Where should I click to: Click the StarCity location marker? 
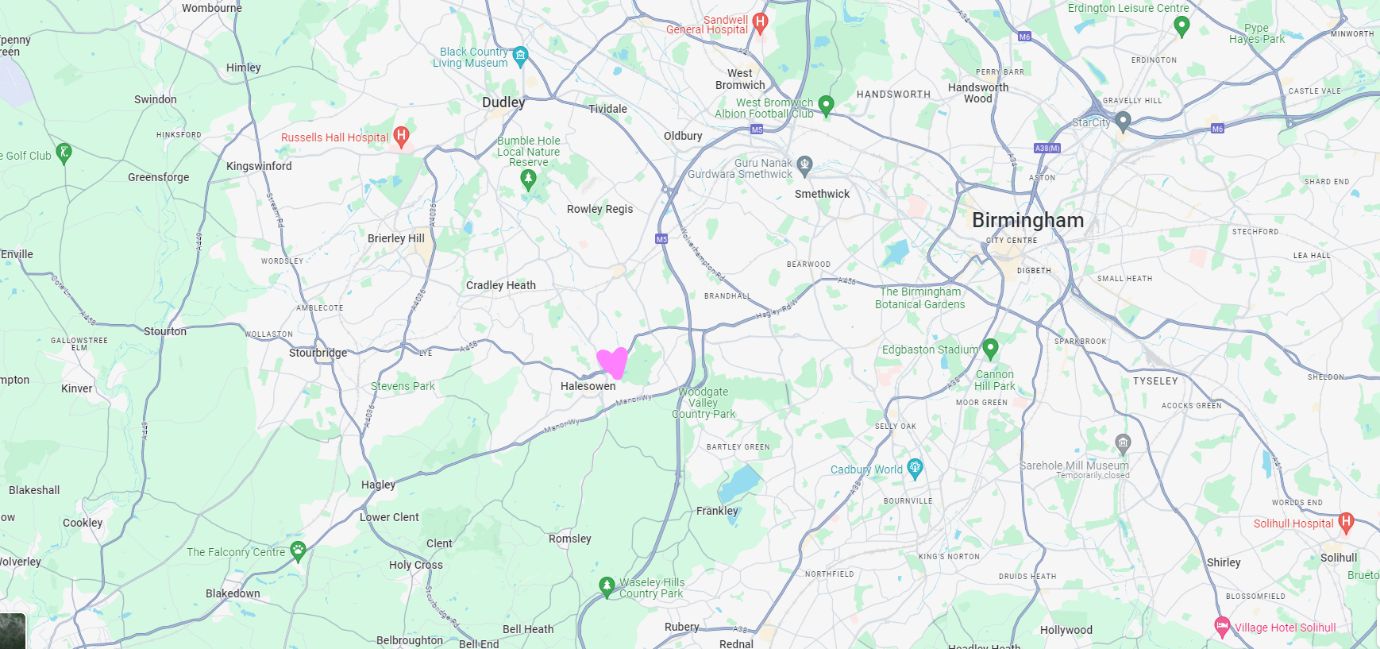click(1123, 122)
